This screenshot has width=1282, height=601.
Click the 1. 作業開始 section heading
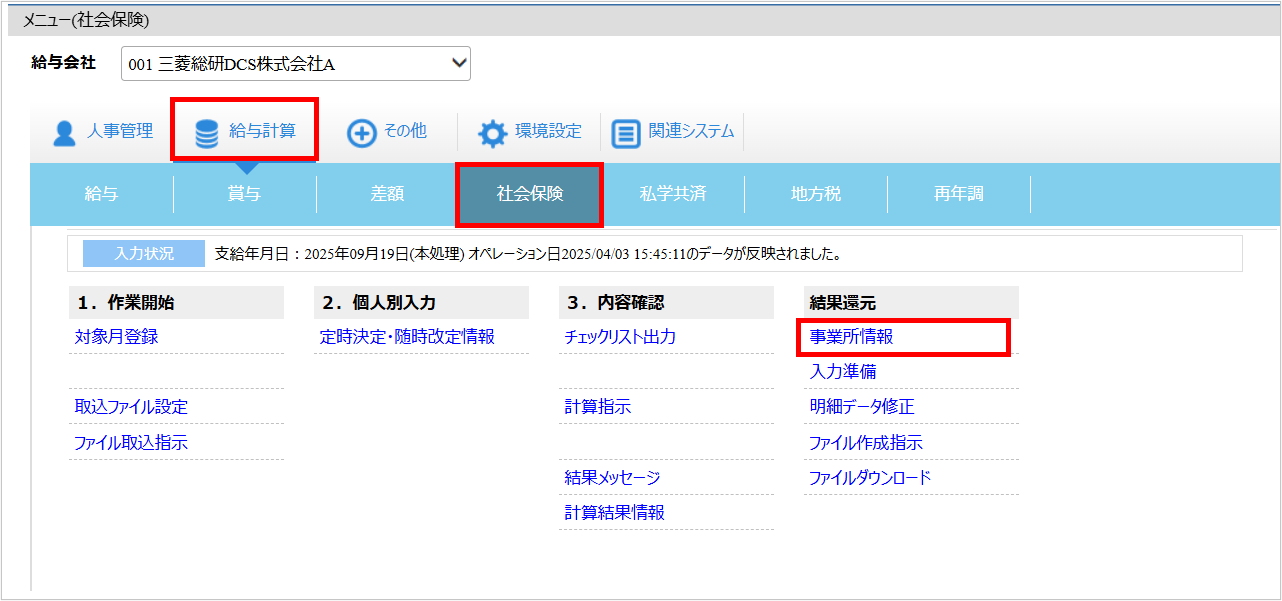point(176,303)
